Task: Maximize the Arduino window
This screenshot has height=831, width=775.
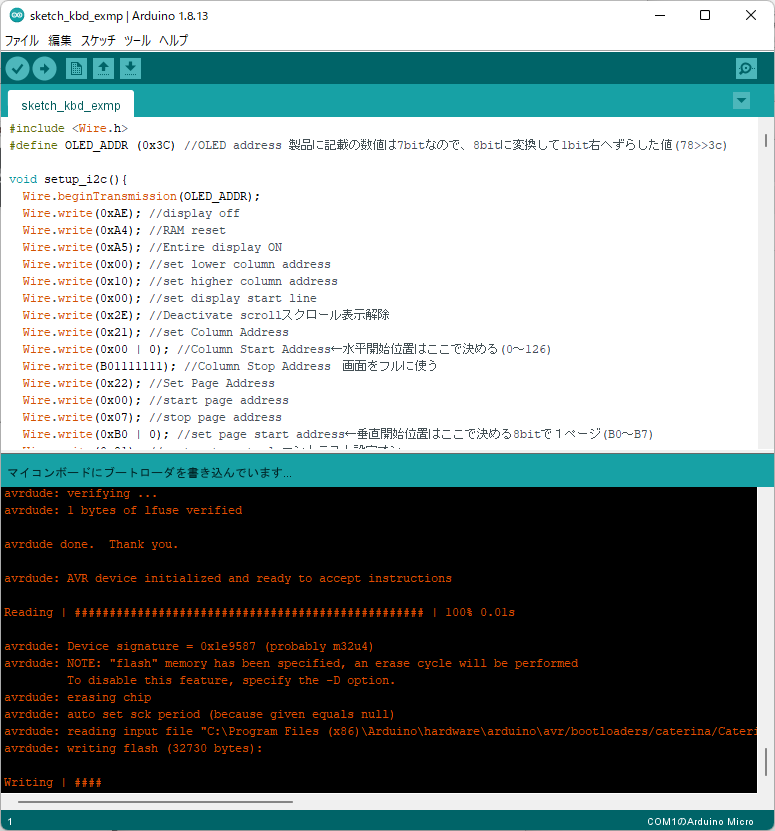Action: [705, 16]
